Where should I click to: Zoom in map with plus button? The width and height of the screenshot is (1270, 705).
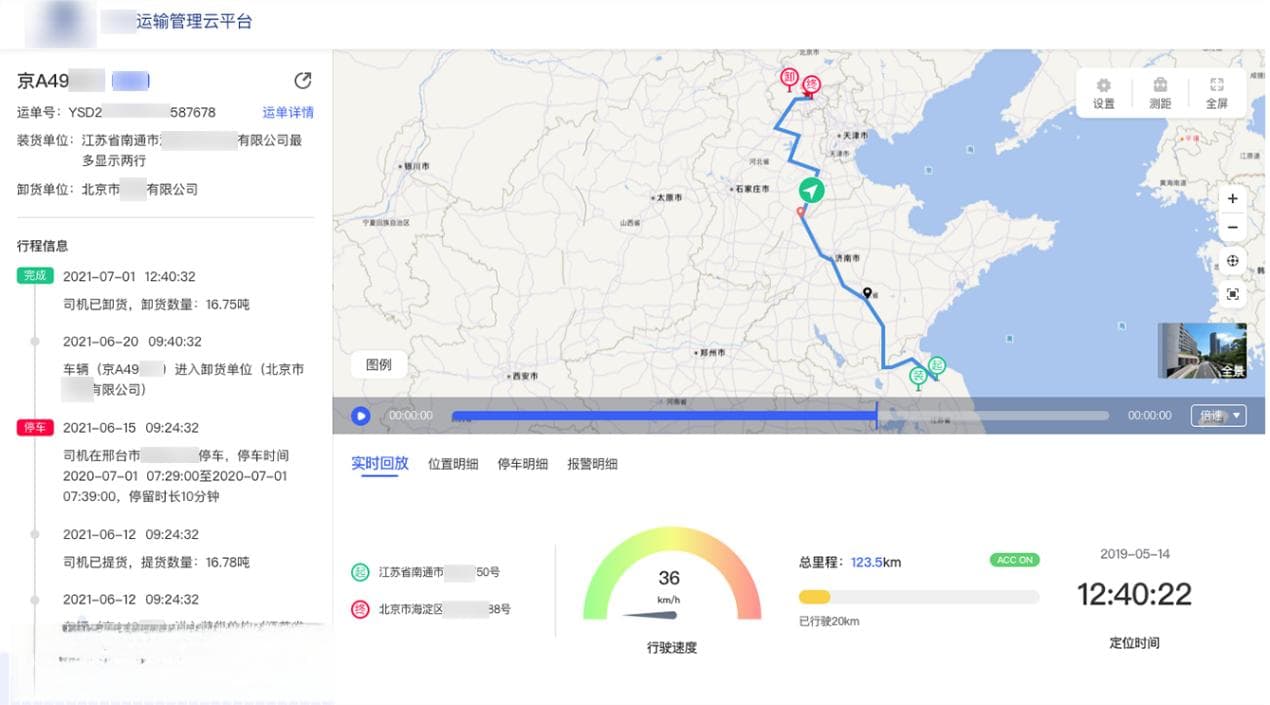pos(1233,199)
